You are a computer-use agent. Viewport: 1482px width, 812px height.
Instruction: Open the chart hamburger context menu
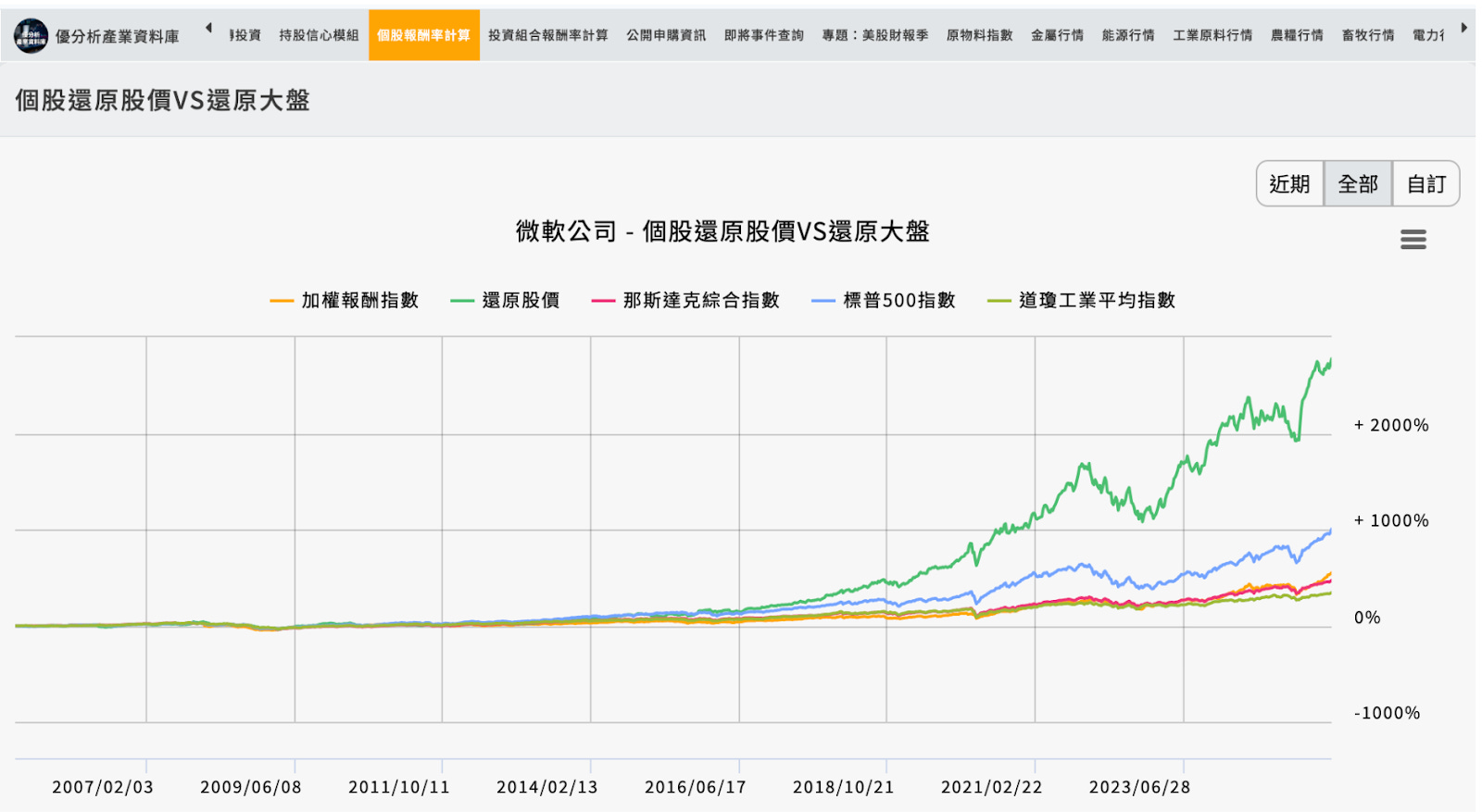tap(1413, 240)
